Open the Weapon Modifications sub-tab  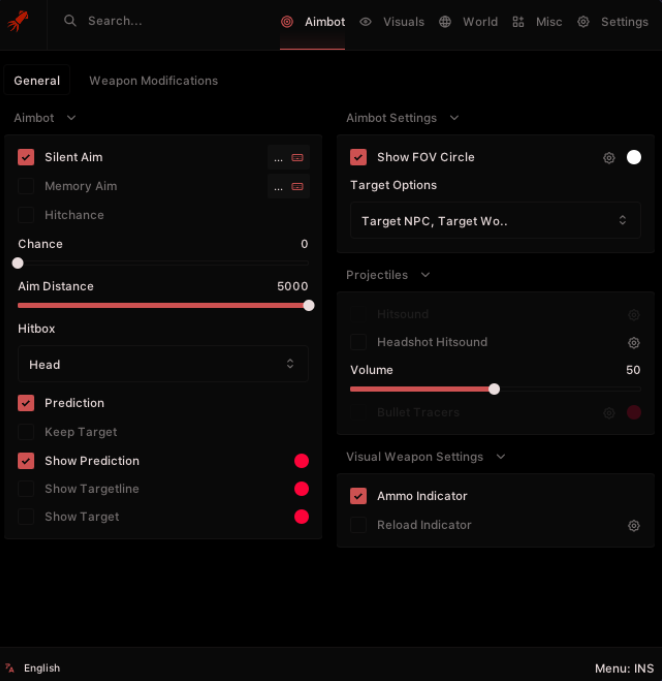pyautogui.click(x=153, y=81)
